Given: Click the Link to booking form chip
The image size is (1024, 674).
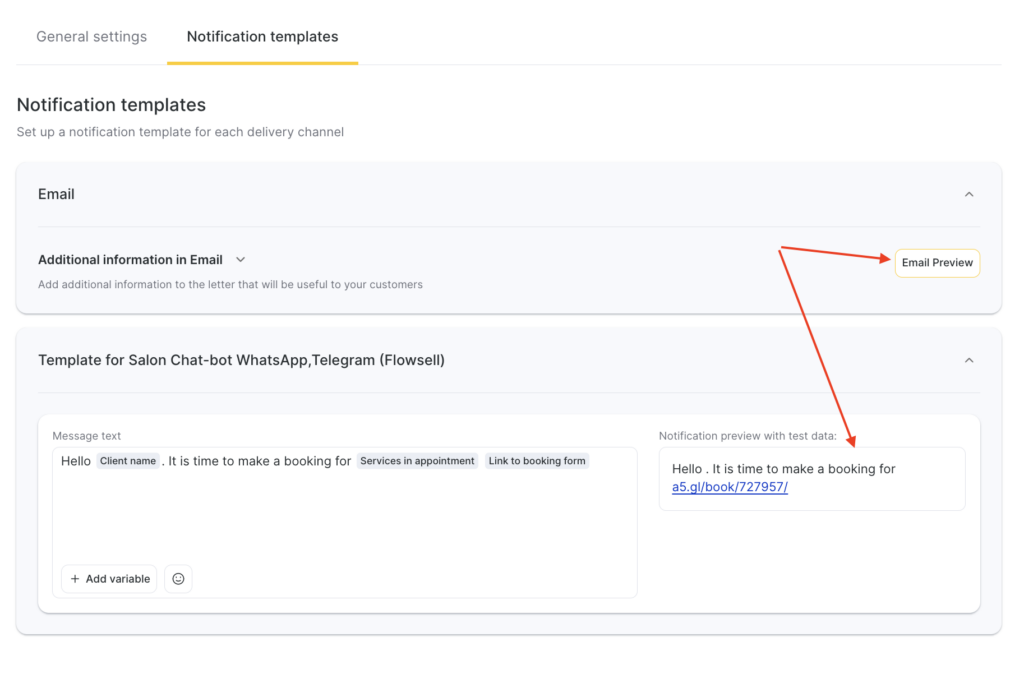Looking at the screenshot, I should 537,461.
